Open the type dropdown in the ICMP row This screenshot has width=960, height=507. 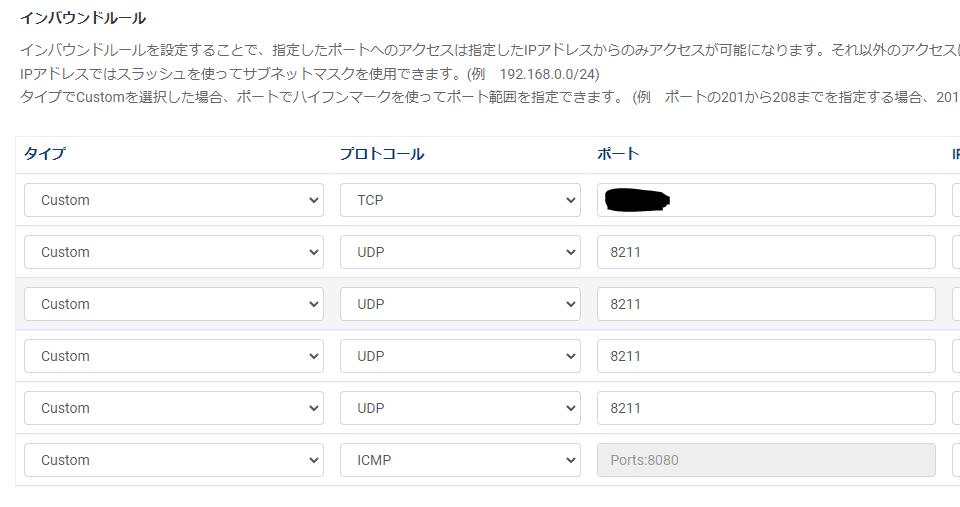tap(174, 460)
